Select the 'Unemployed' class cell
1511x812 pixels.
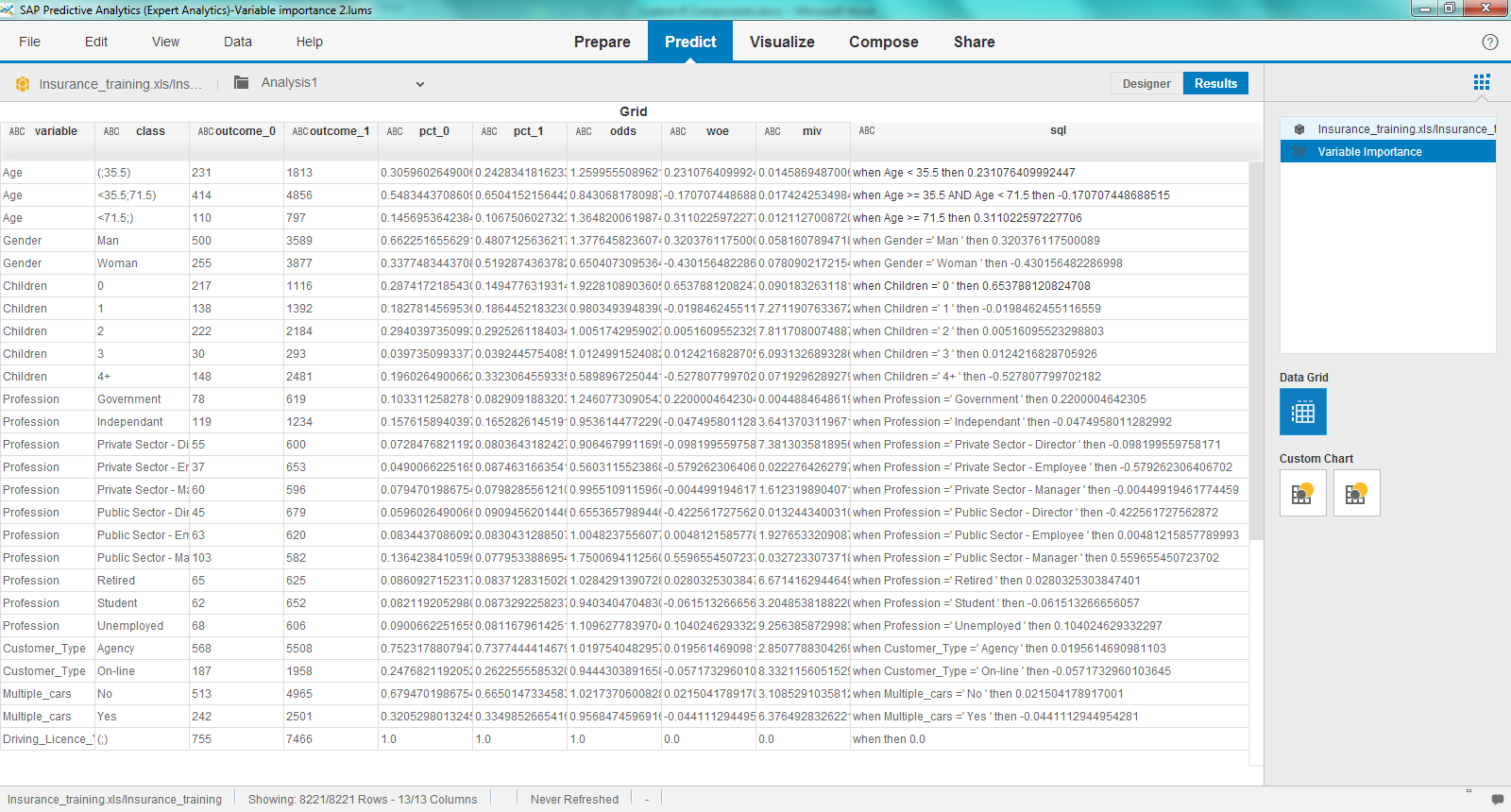pos(142,626)
